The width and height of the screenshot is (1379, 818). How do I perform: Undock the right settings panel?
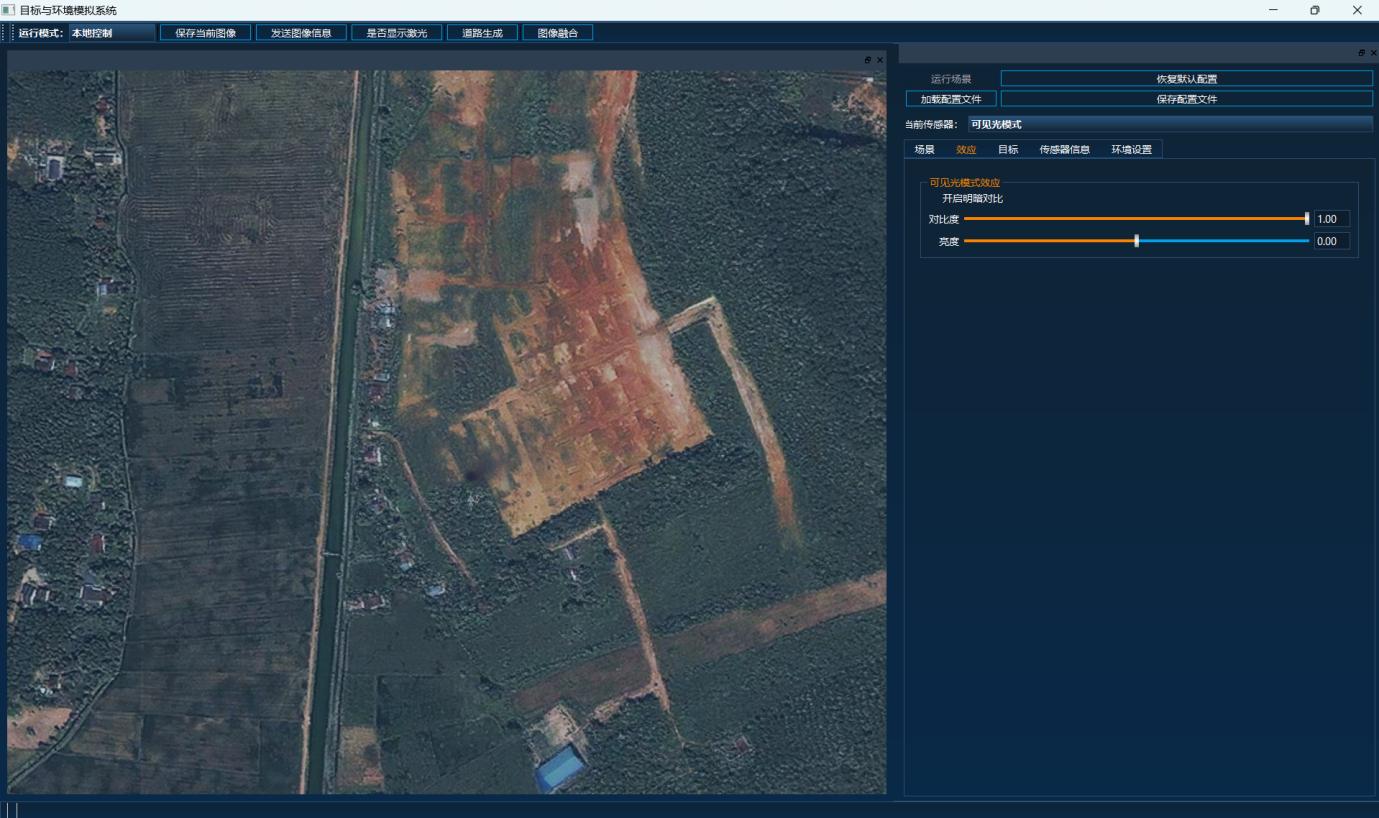[x=1361, y=52]
